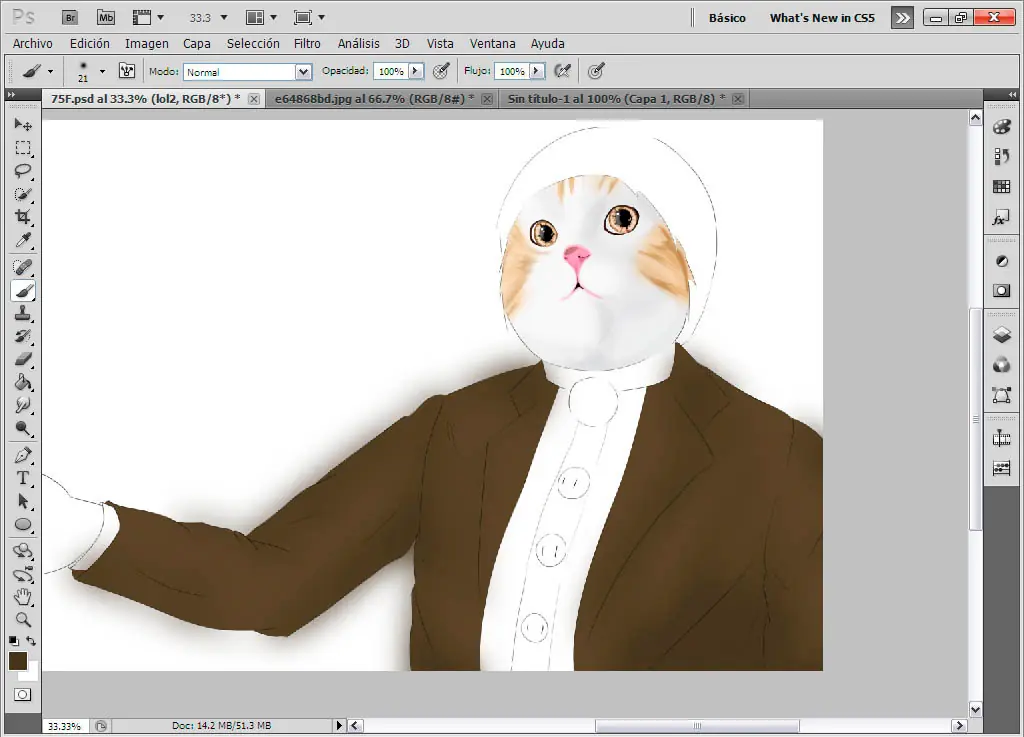Screen dimensions: 1024x737
Task: Launch Mini Bridge
Action: (x=106, y=18)
